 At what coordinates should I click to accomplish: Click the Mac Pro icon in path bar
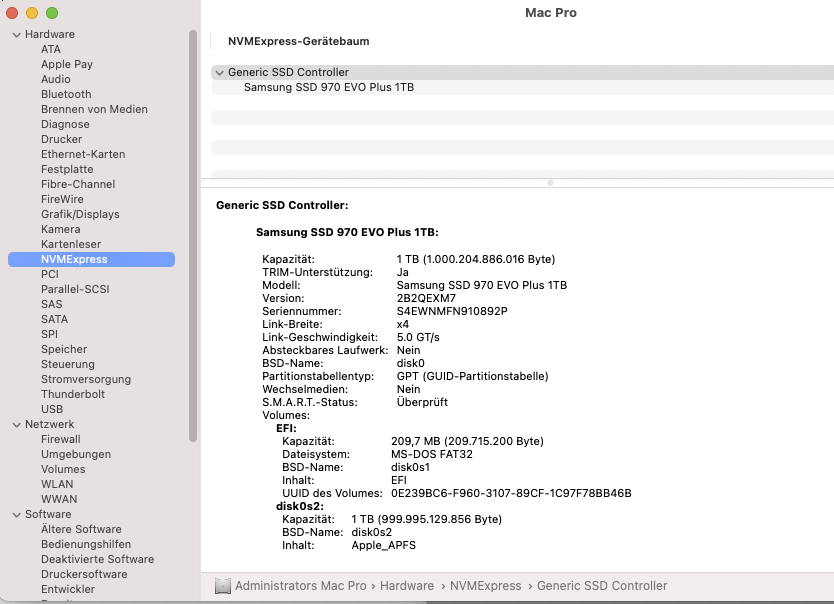pos(222,586)
